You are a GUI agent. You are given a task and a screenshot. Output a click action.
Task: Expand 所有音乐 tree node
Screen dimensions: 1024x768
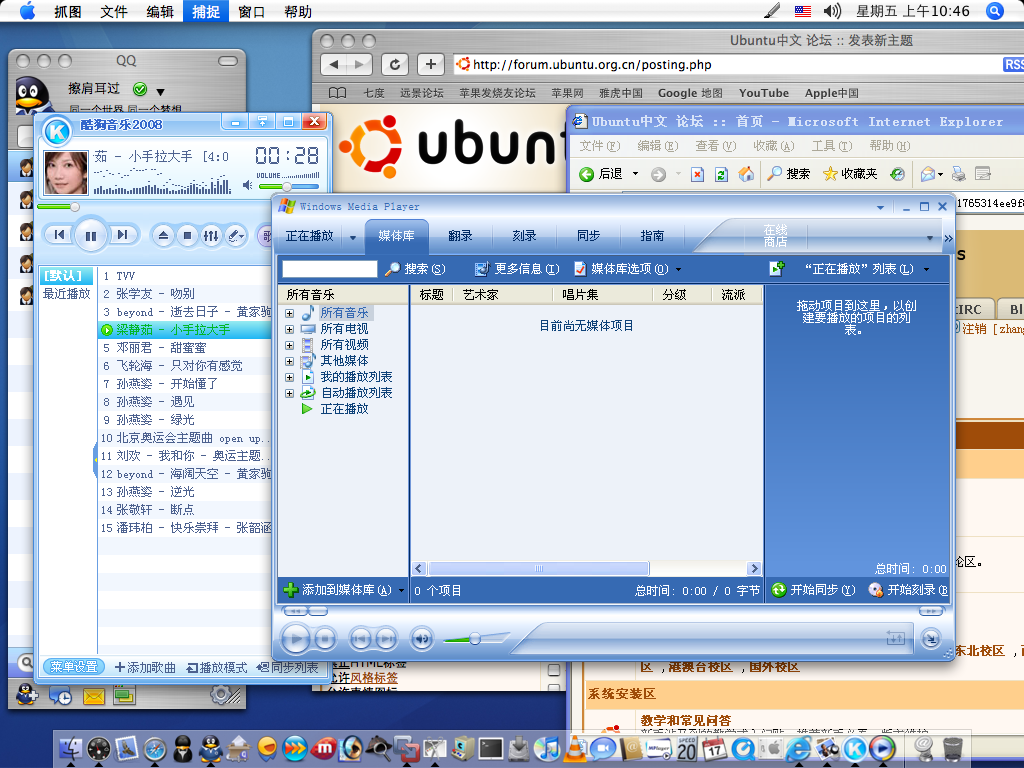[x=289, y=313]
